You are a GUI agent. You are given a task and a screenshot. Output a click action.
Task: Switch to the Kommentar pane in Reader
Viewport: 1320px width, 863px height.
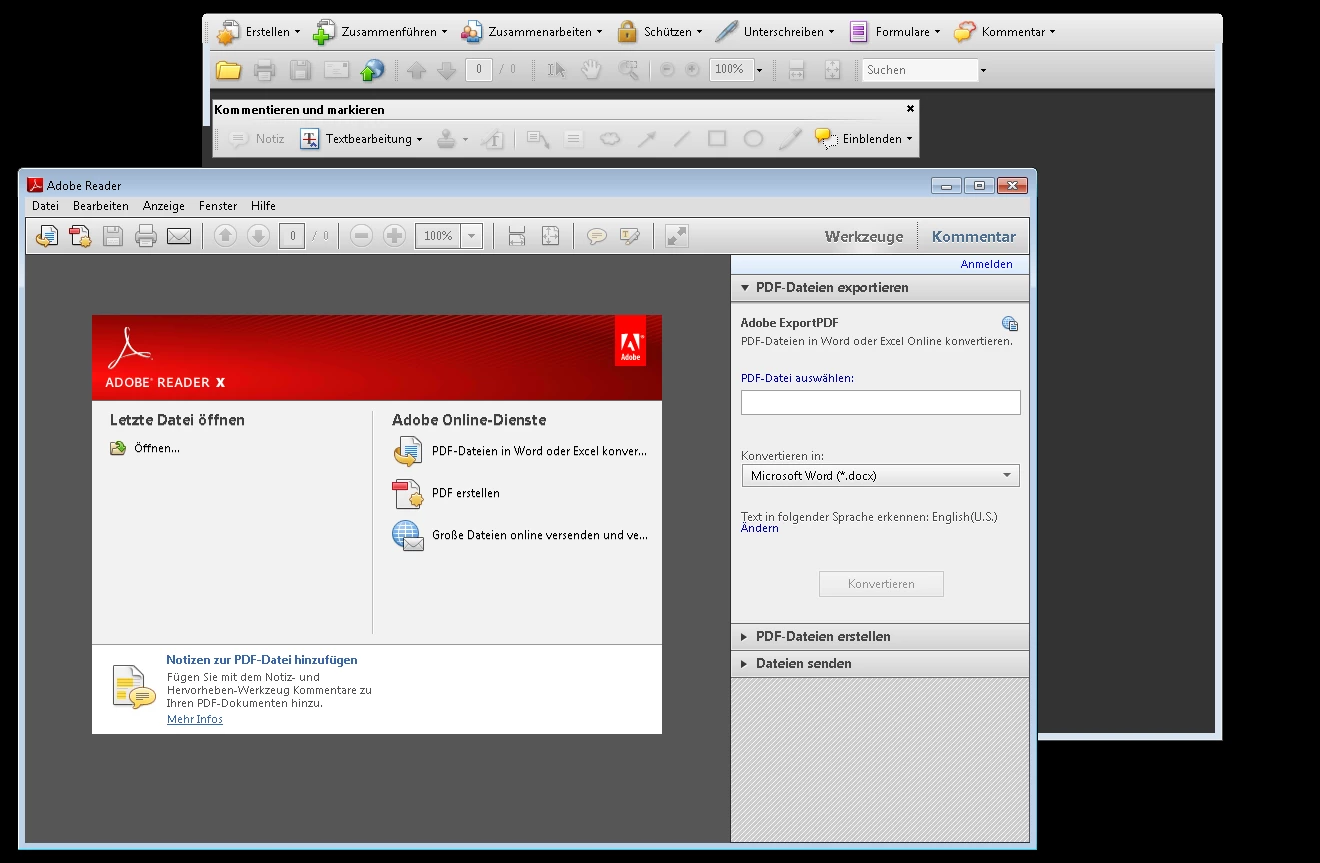[x=974, y=237]
